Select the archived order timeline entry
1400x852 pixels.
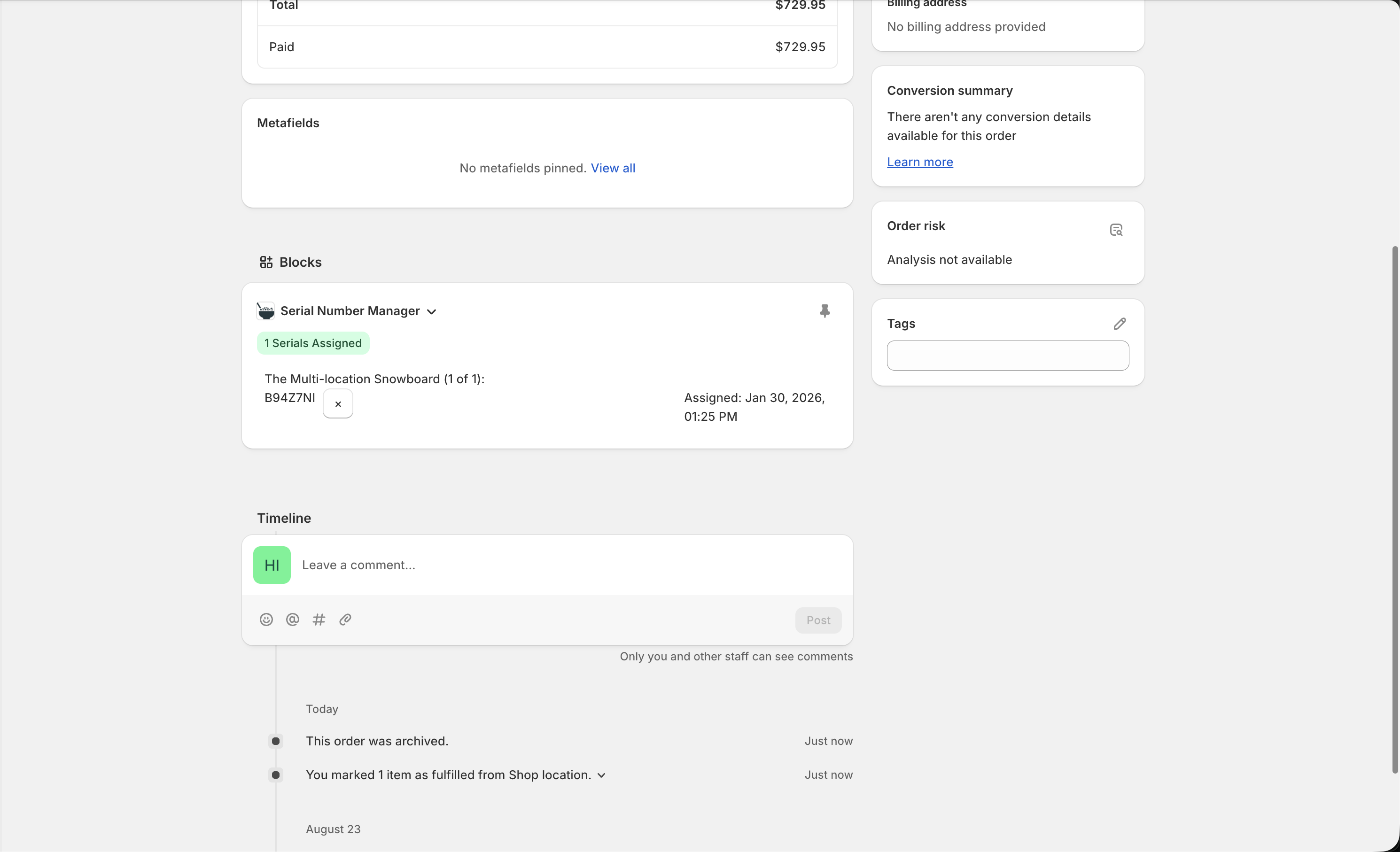(377, 741)
